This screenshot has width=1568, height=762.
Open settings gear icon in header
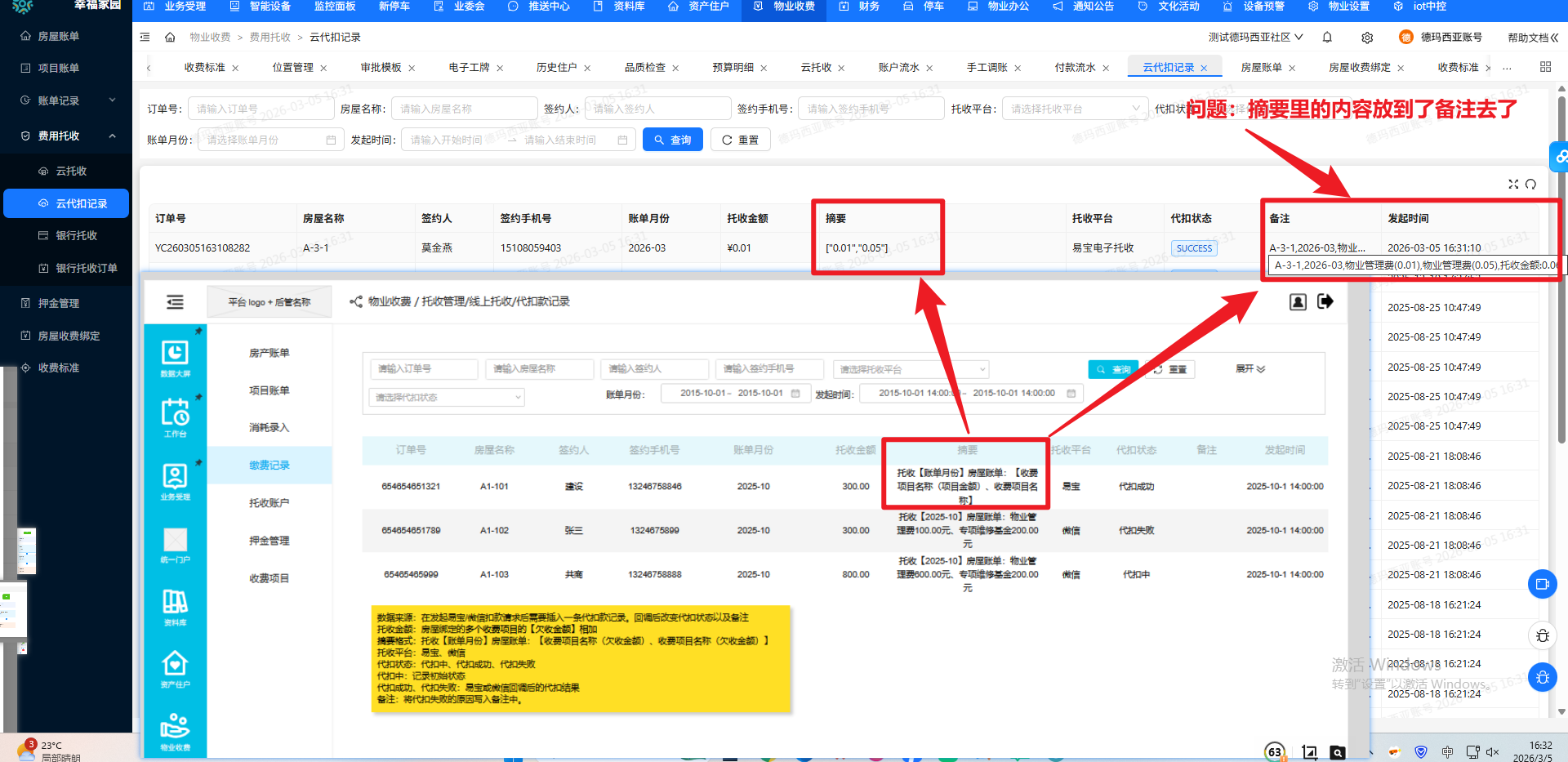[1367, 38]
